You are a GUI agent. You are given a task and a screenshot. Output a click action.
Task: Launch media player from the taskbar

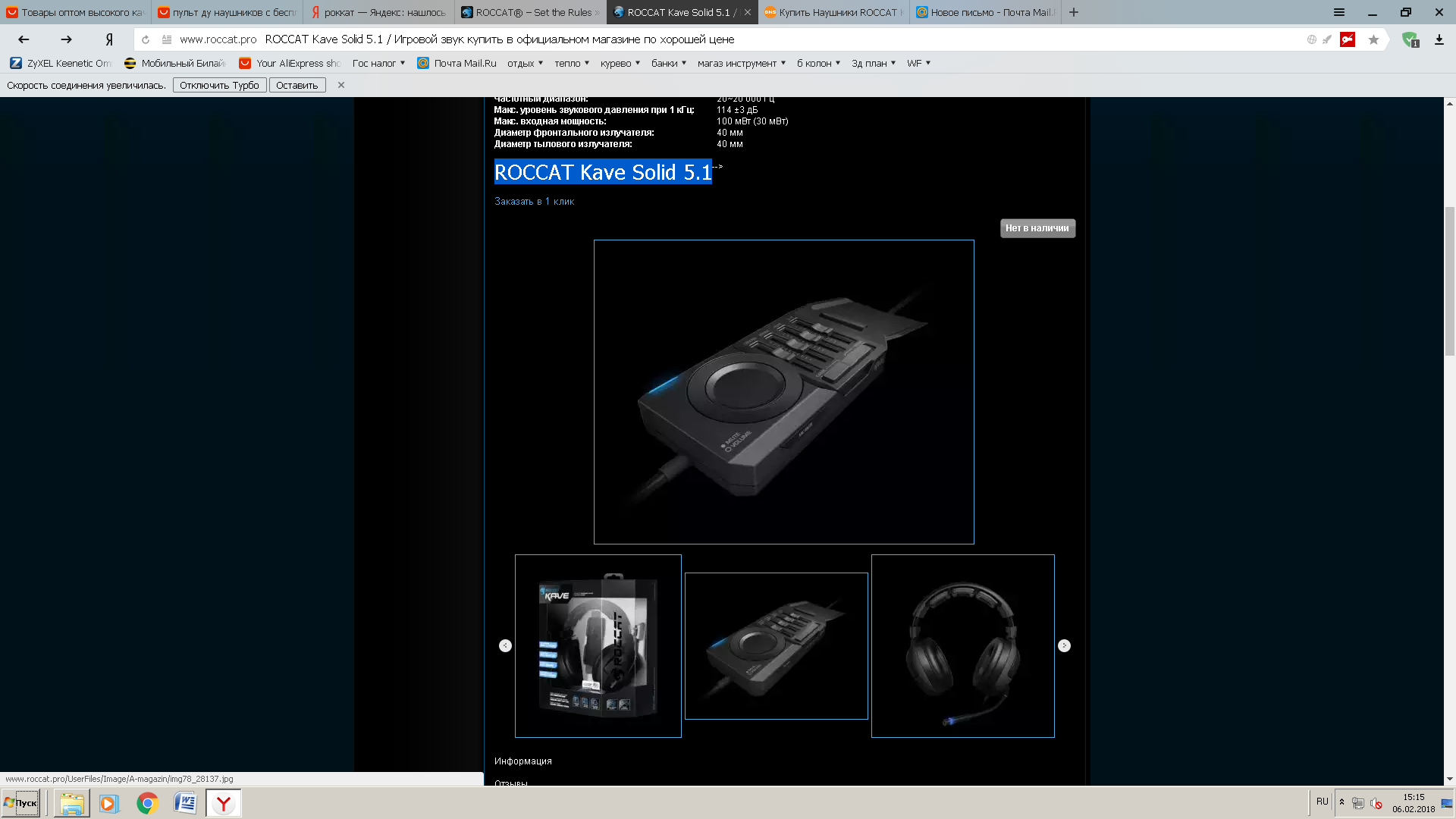109,803
